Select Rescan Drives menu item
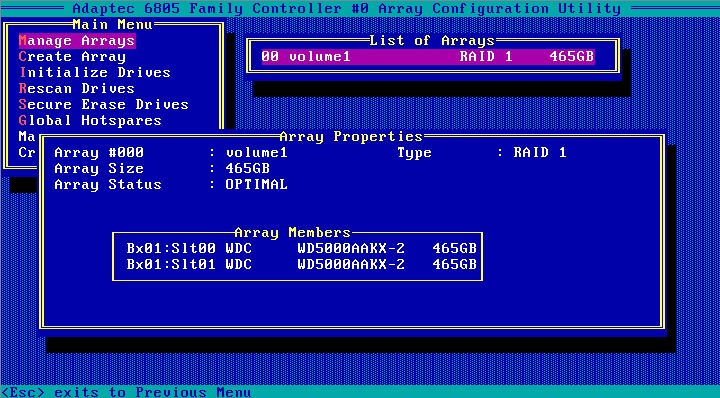This screenshot has width=720, height=398. pos(77,89)
